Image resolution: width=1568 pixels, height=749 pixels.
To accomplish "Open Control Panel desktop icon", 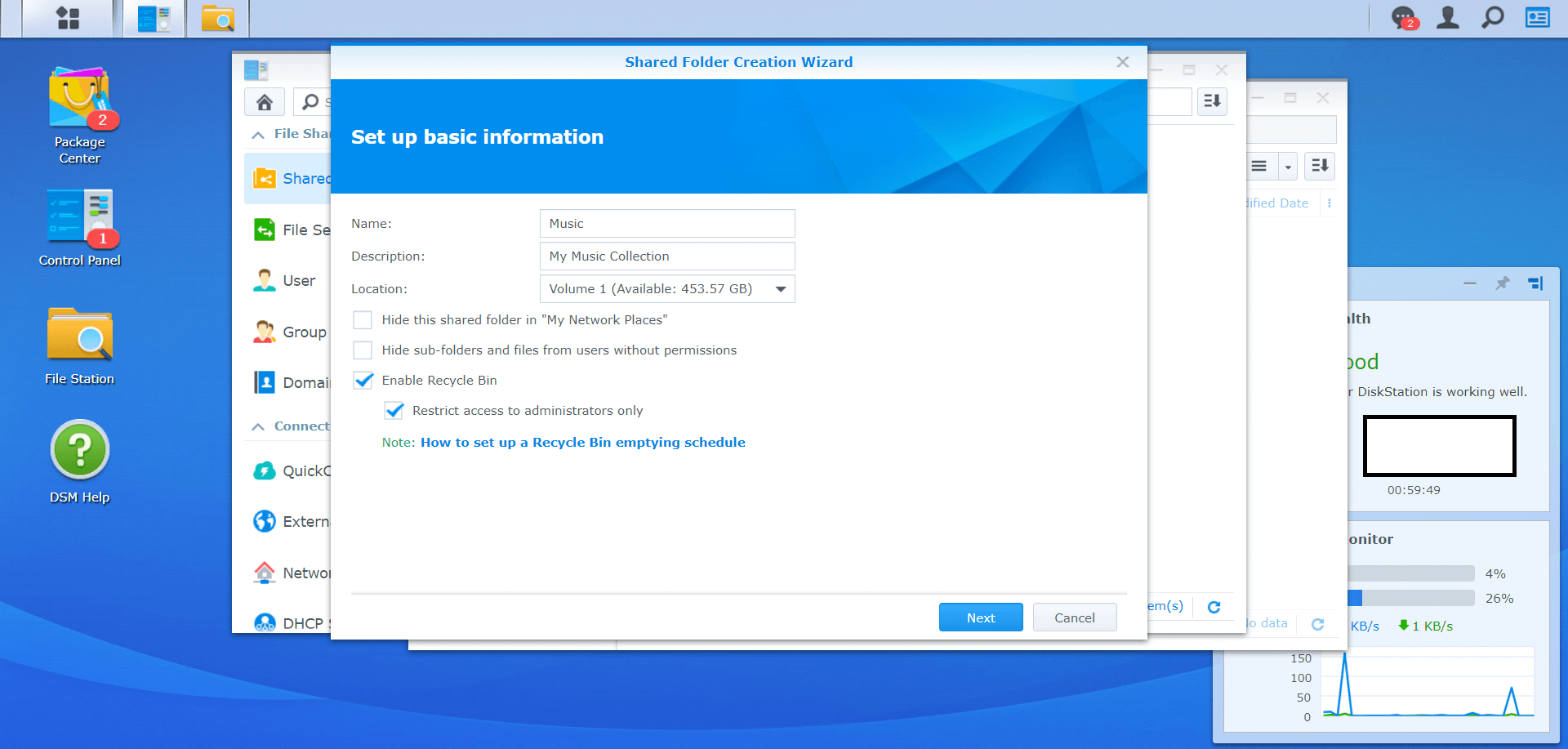I will (x=79, y=228).
